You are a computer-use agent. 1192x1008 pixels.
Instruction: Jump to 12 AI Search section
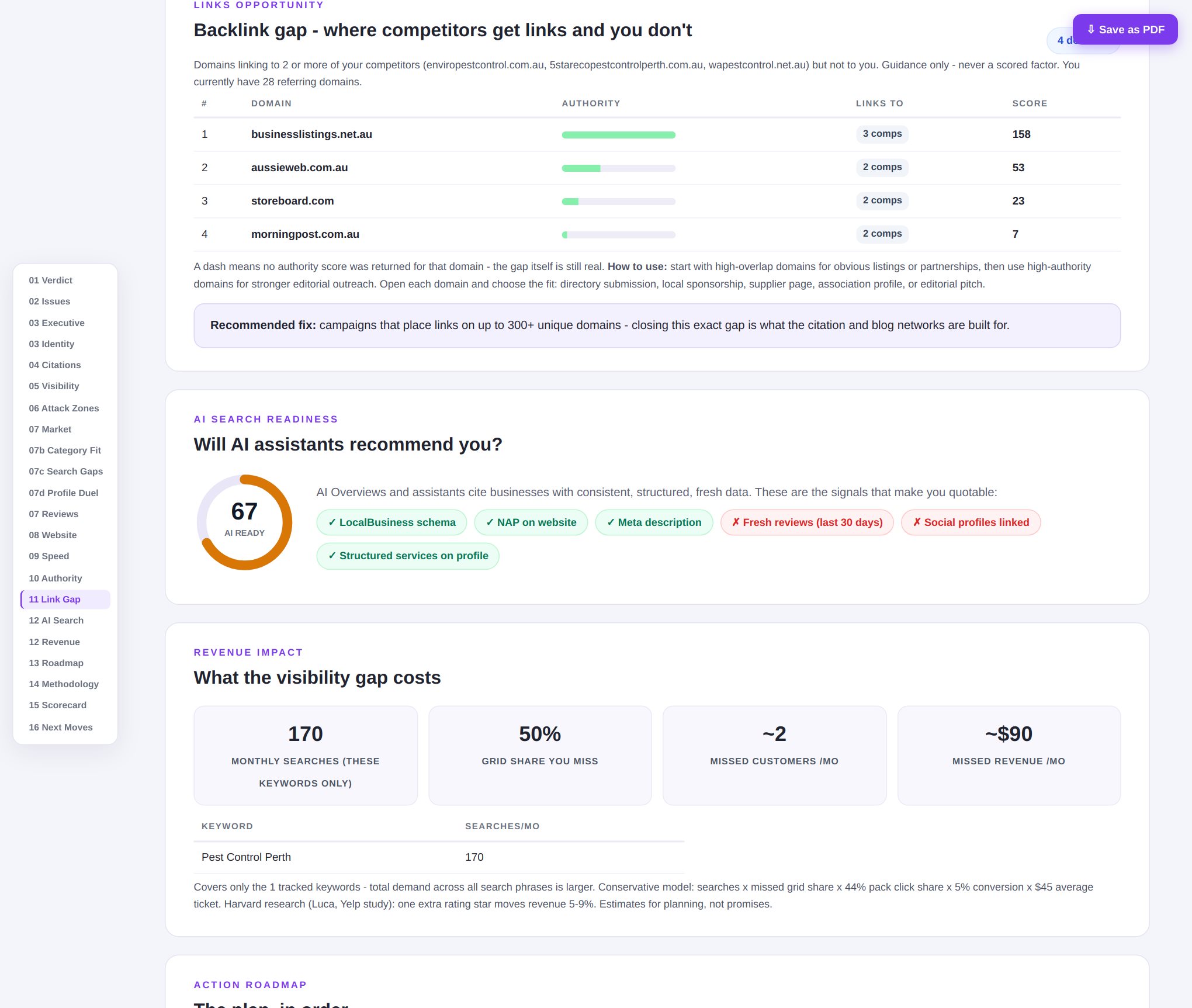point(56,621)
